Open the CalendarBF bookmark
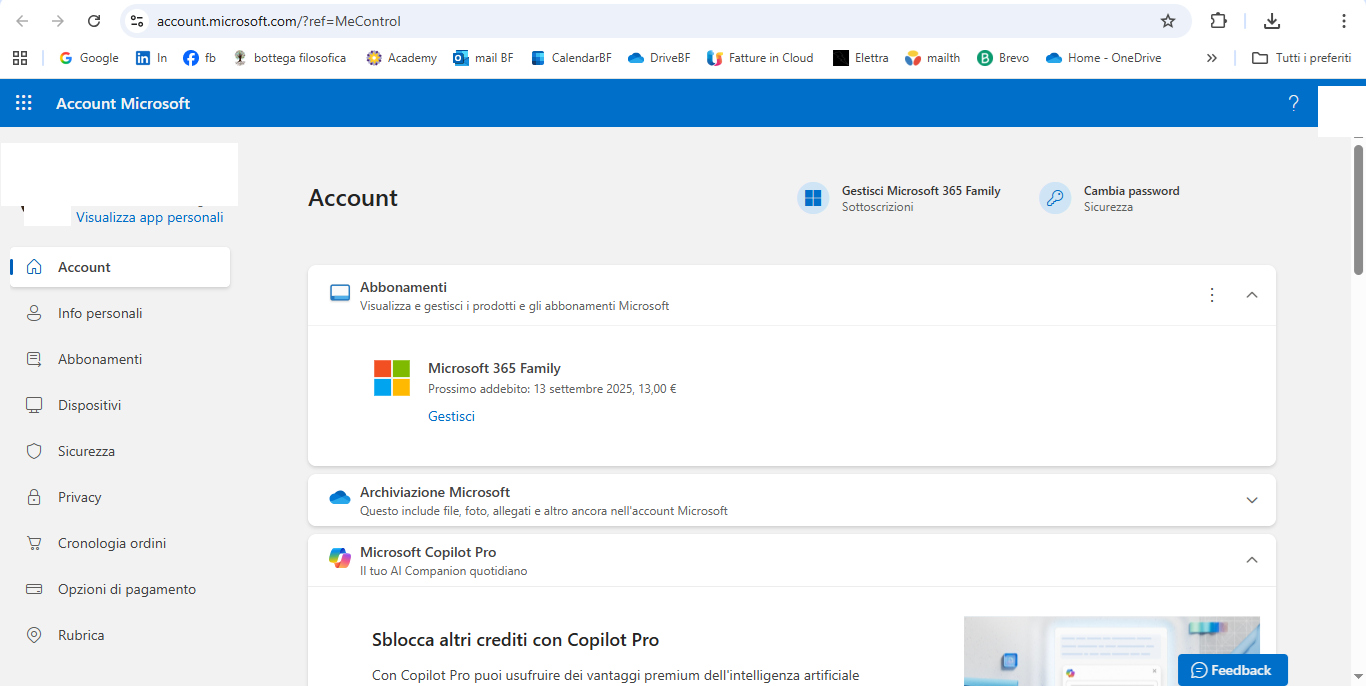Screen dimensions: 1366x686 click(571, 58)
